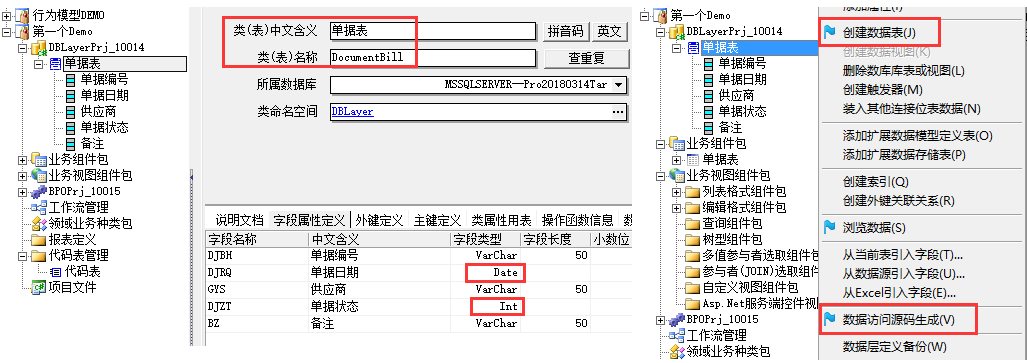
Task: Switch to the 外键定义 tab
Action: point(379,220)
